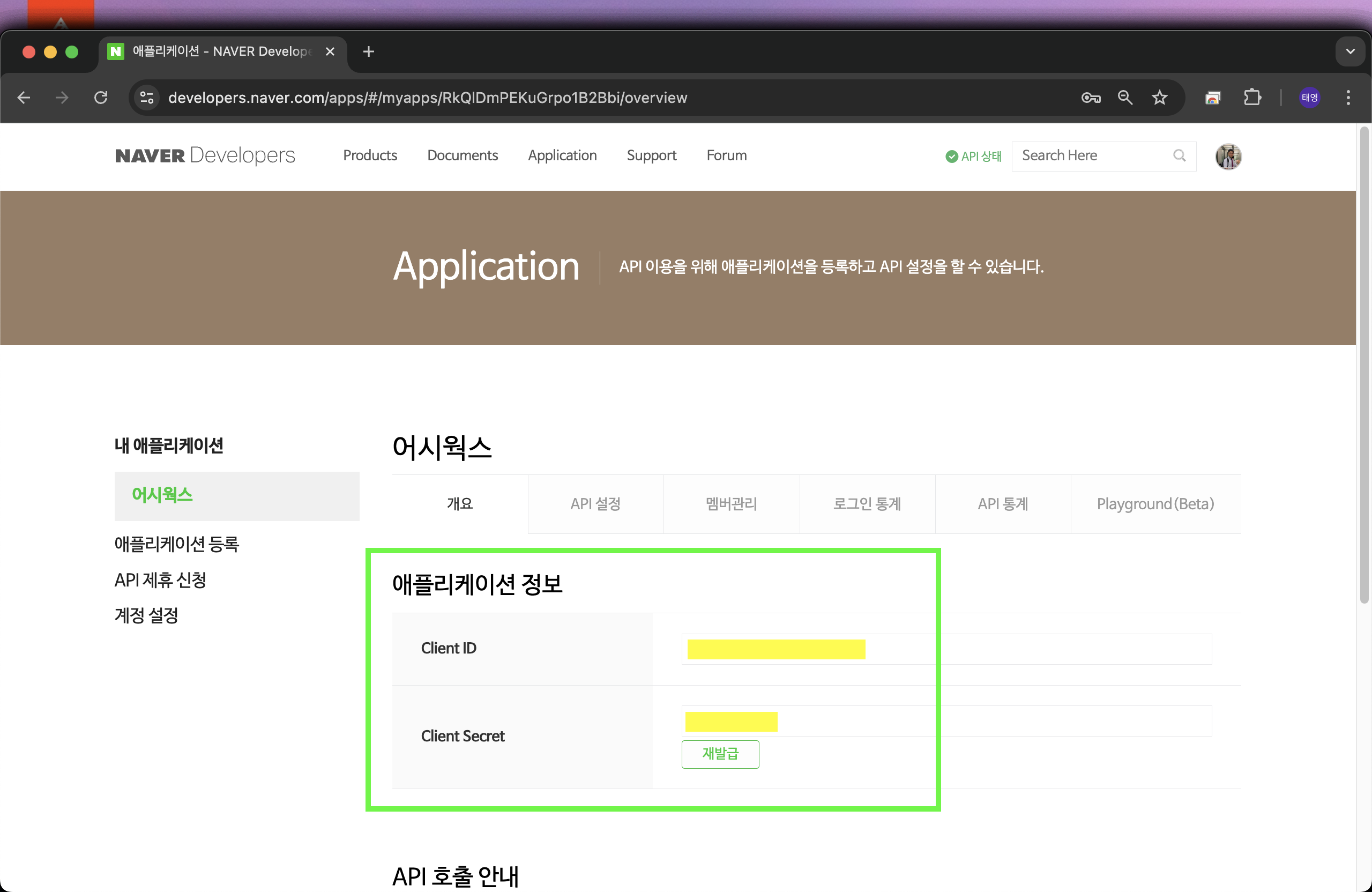Open the Support menu
This screenshot has height=892, width=1372.
click(x=651, y=155)
